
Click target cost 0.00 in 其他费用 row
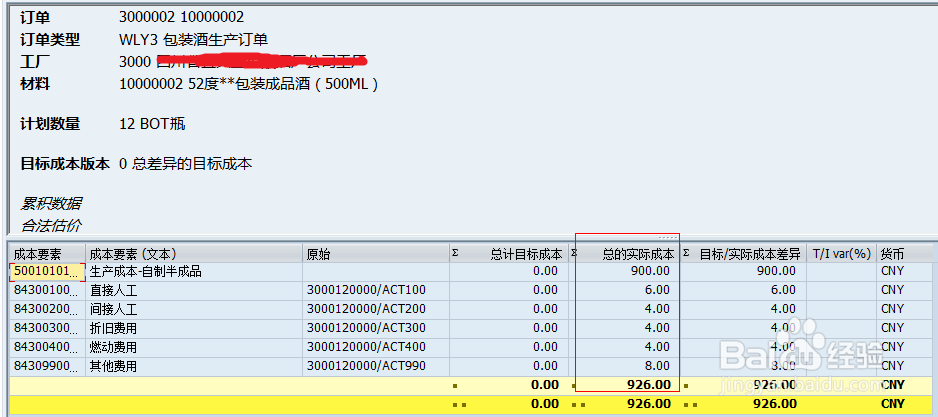(545, 366)
